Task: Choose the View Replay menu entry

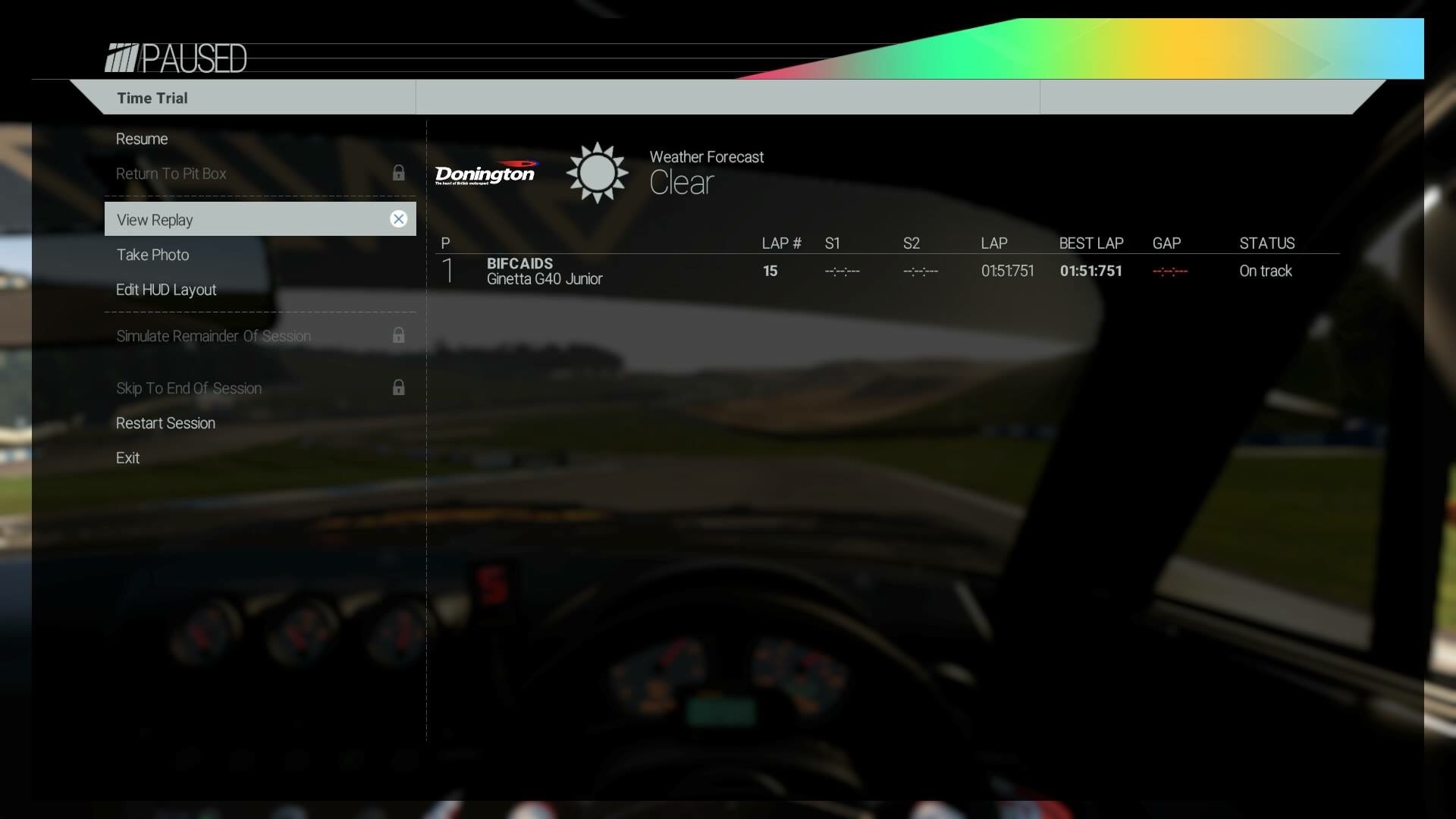Action: [155, 220]
